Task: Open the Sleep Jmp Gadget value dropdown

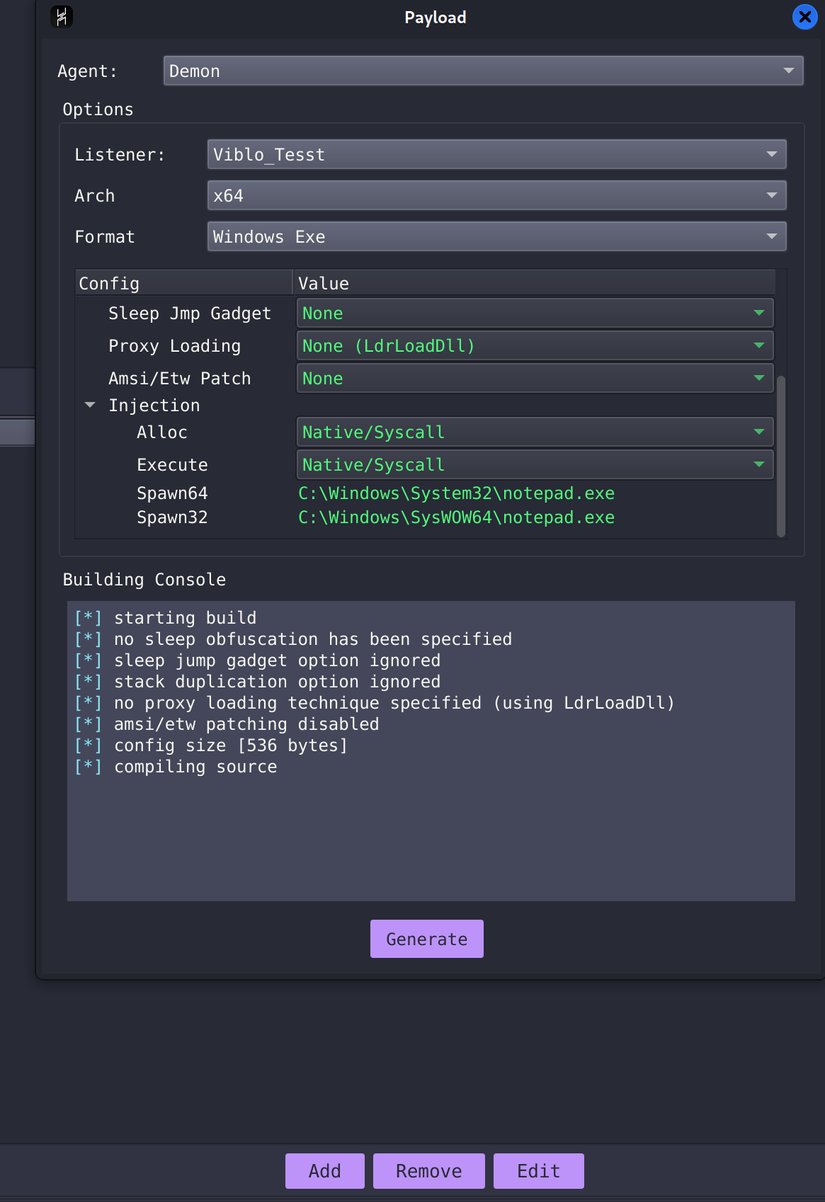Action: pos(535,314)
